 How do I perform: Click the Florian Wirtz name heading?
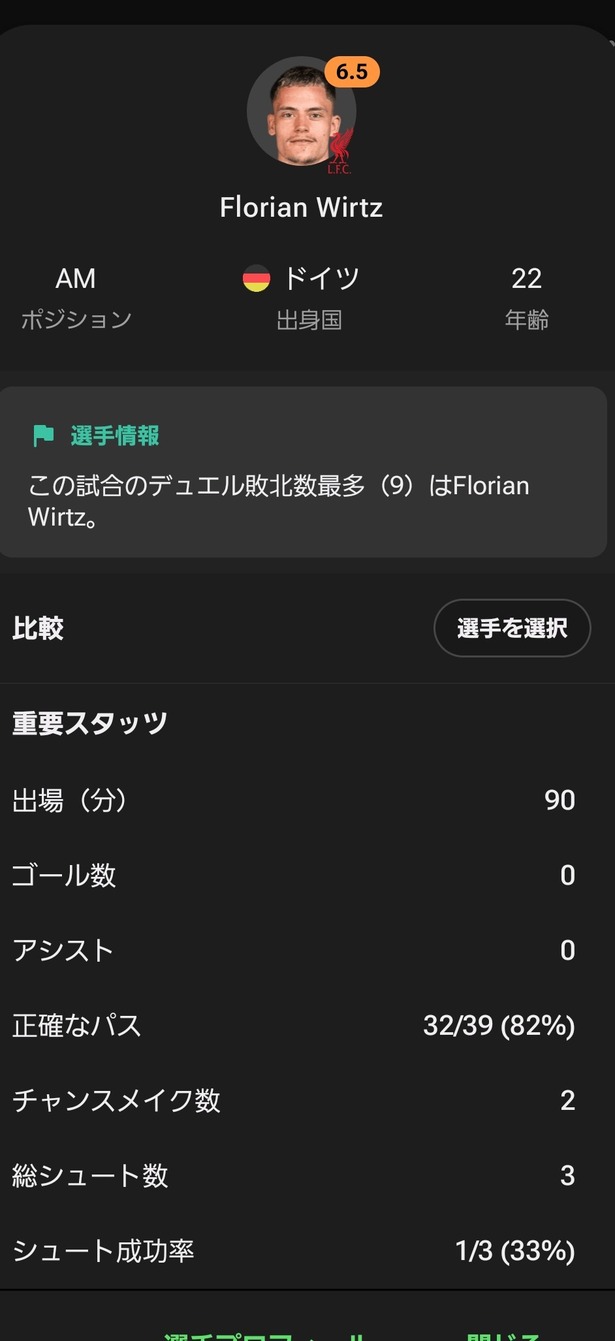point(301,208)
